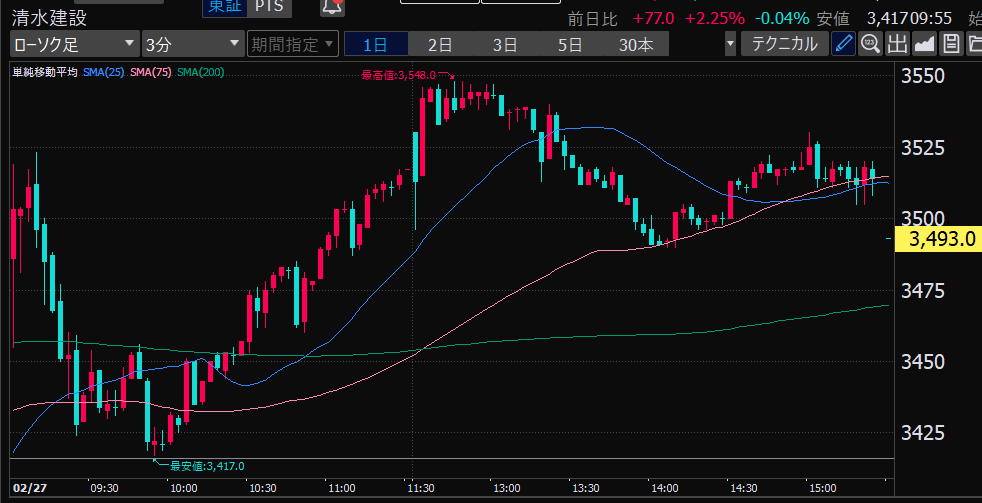This screenshot has width=982, height=503.
Task: Expand the arrow dropdown beside テクニカル
Action: [731, 44]
